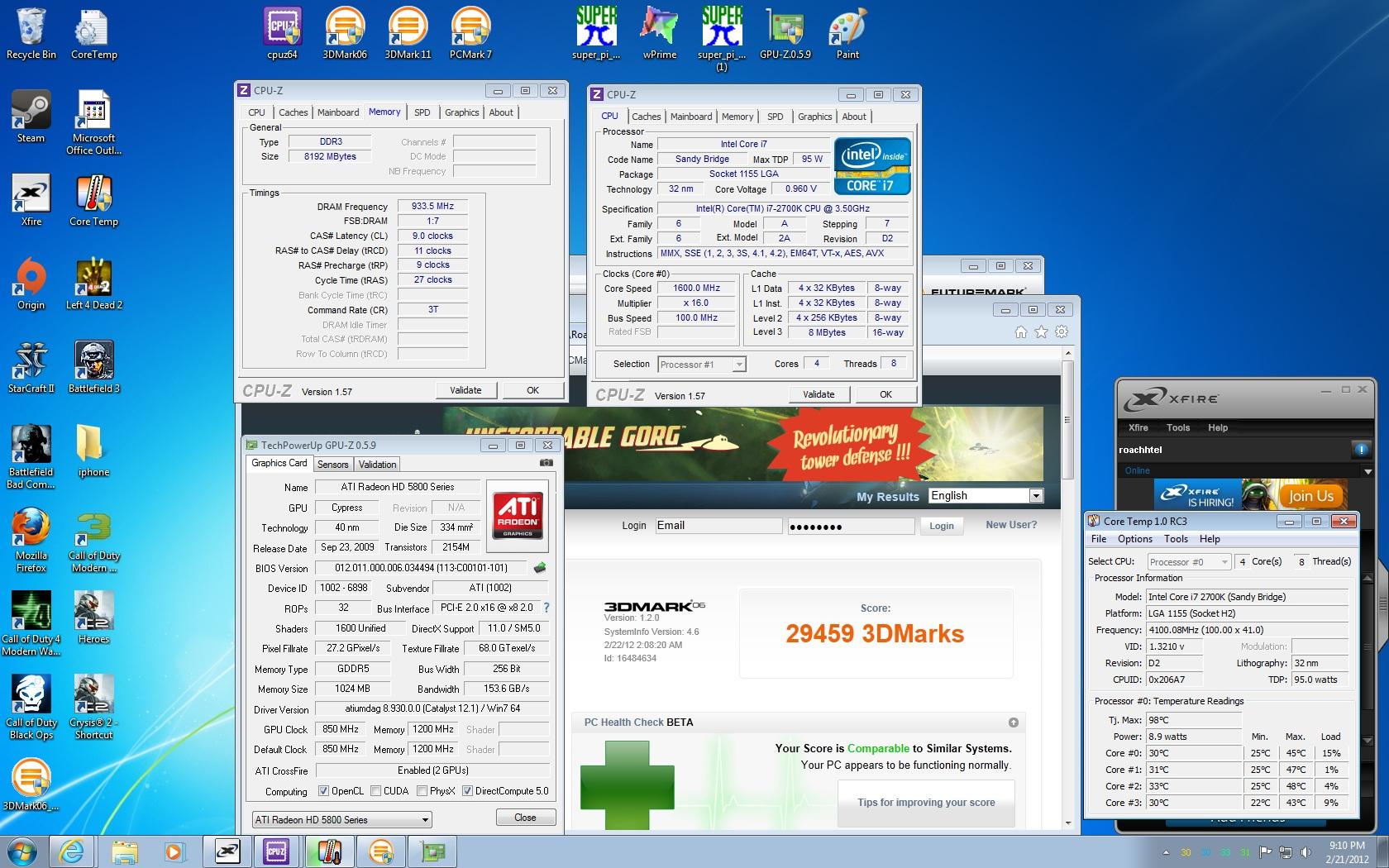Expand the Xfire Online status dropdown

[1369, 470]
